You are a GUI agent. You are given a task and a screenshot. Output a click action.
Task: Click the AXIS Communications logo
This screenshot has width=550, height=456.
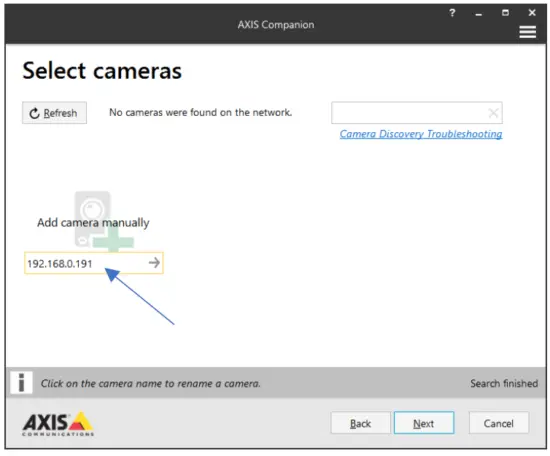tap(58, 424)
